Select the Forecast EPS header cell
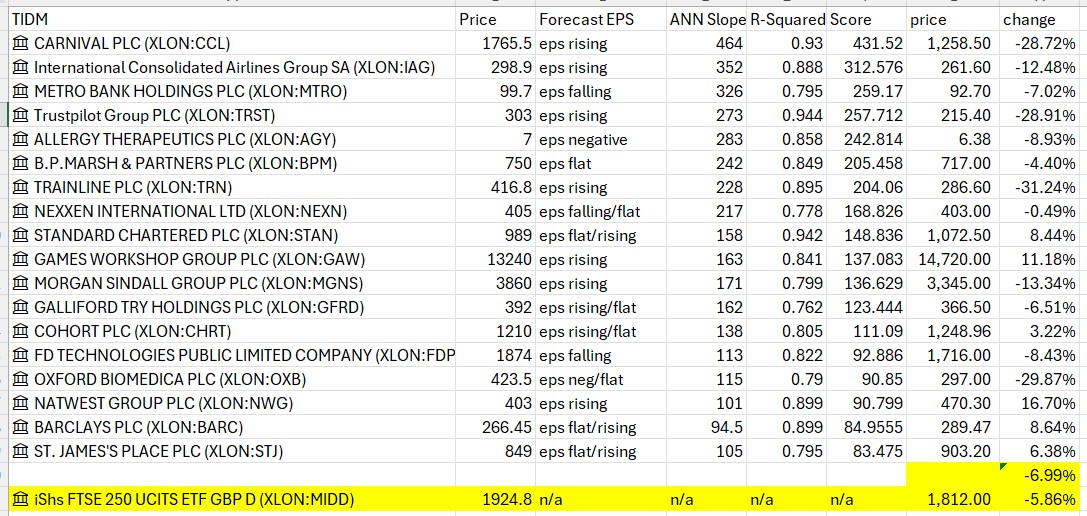The image size is (1087, 516). [600, 19]
